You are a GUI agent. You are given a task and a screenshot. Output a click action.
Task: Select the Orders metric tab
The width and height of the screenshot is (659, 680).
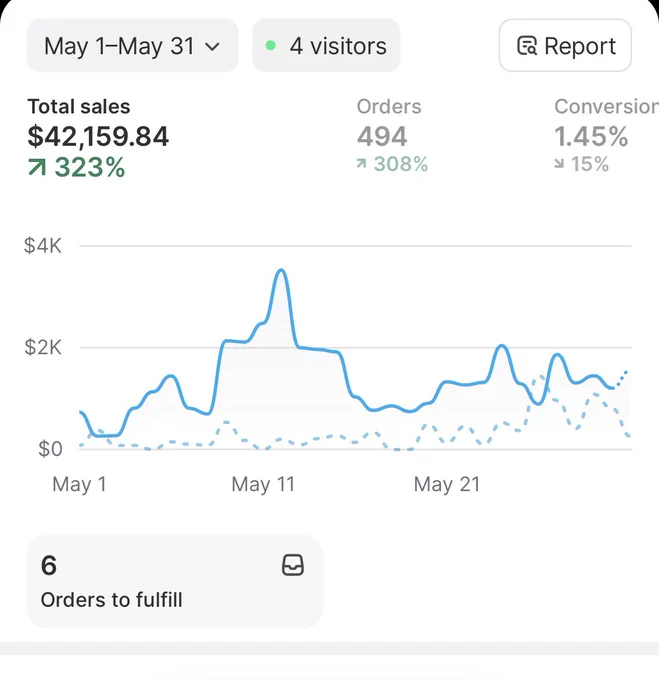(392, 135)
